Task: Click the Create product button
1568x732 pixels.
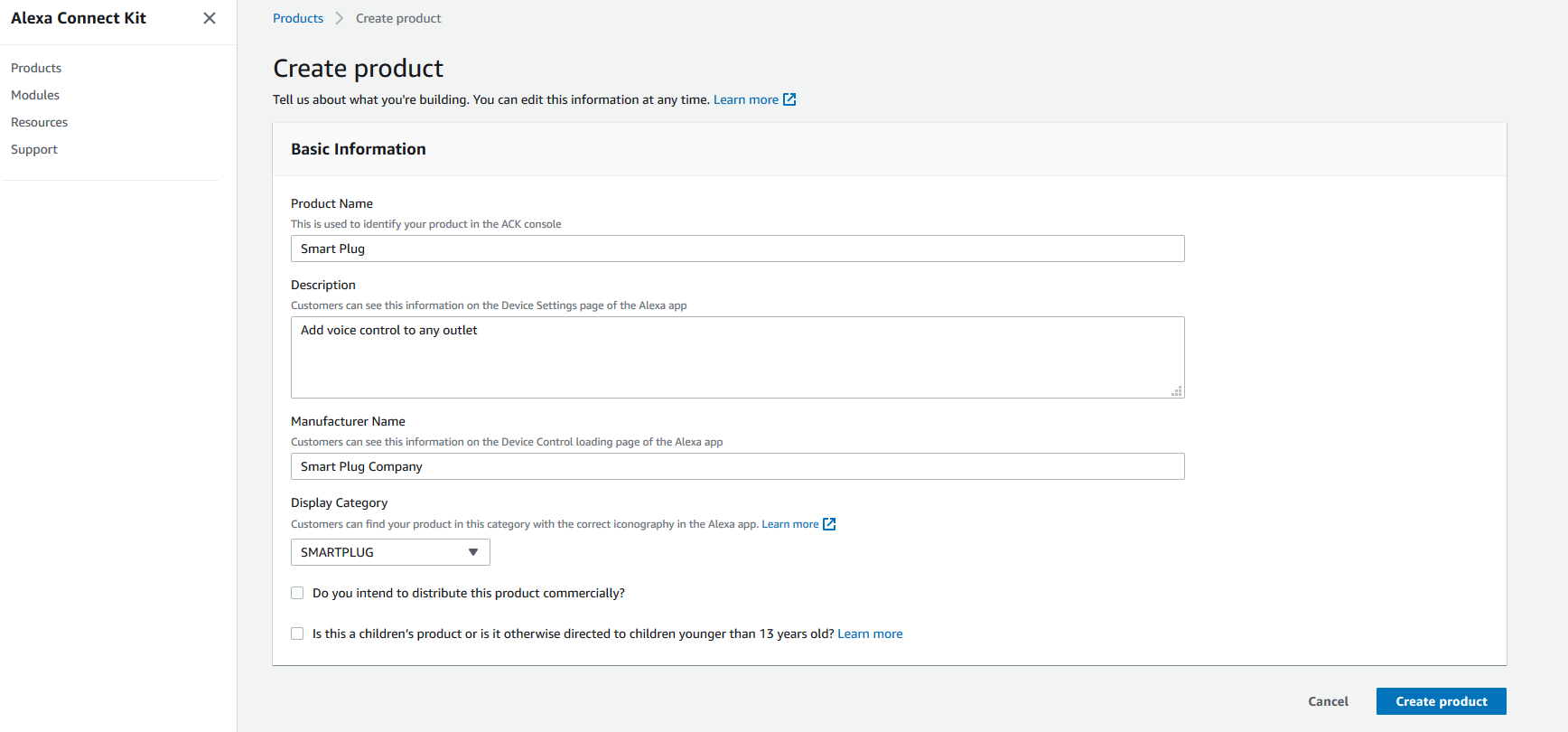Action: pyautogui.click(x=1441, y=701)
